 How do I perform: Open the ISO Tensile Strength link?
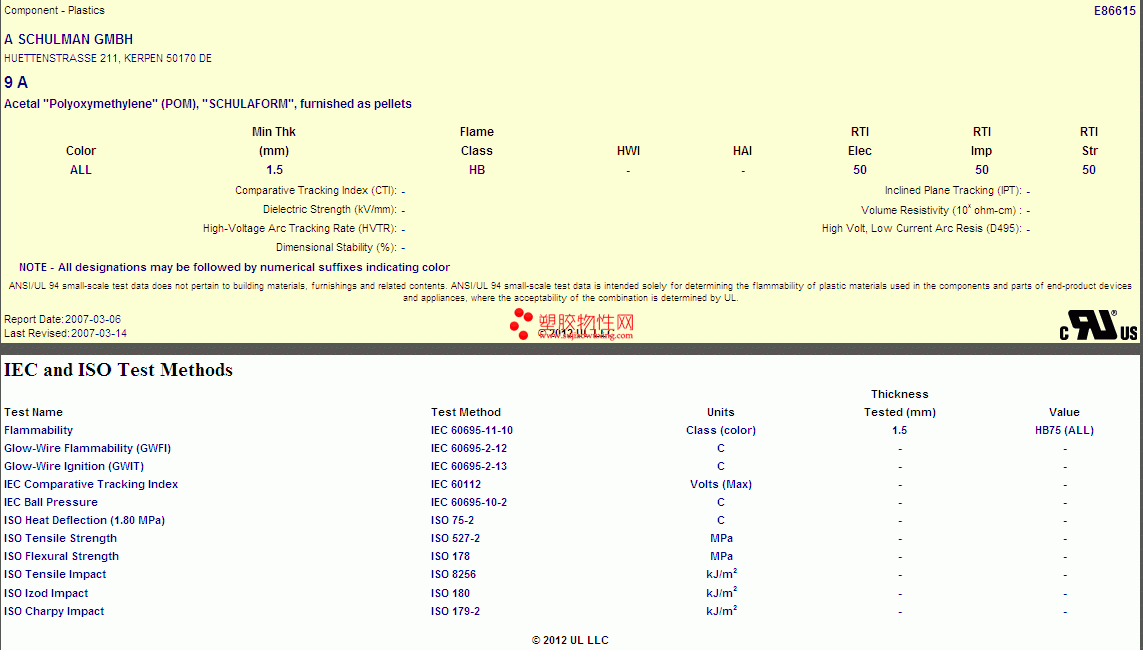coord(61,539)
